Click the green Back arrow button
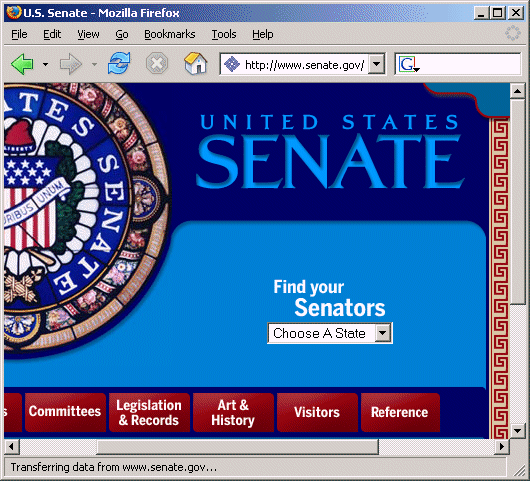530x481 pixels. [x=22, y=64]
